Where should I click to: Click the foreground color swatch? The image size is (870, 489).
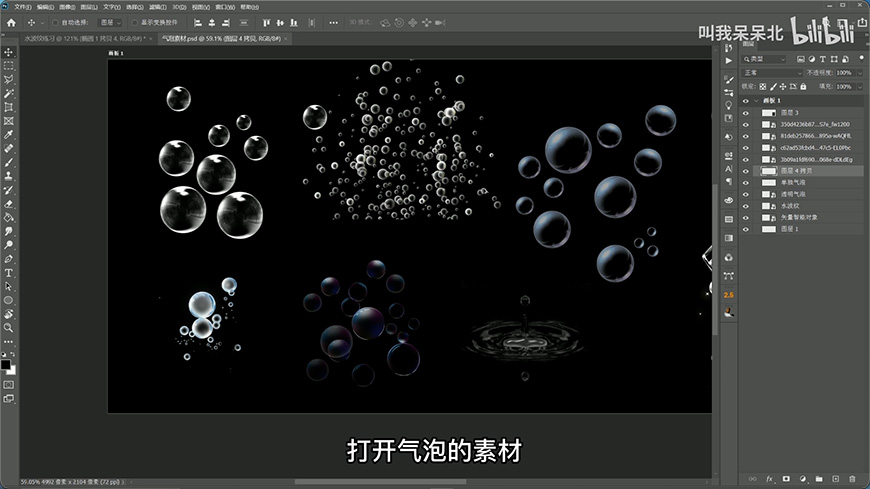tap(6, 365)
